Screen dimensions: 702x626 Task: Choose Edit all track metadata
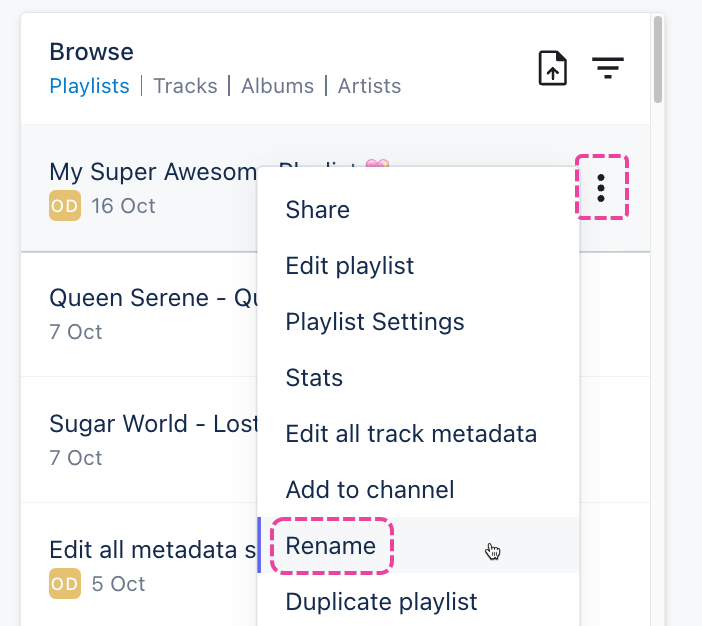tap(411, 434)
